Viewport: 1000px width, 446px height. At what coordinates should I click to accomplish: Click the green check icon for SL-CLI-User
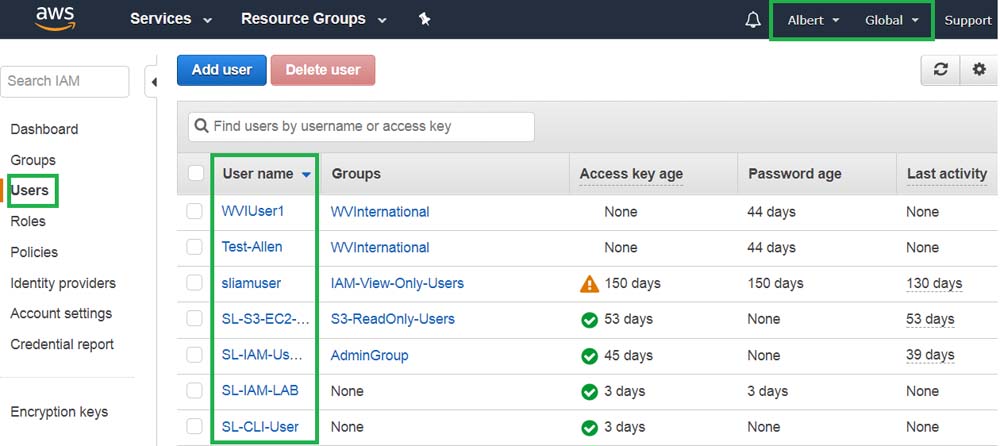click(589, 428)
